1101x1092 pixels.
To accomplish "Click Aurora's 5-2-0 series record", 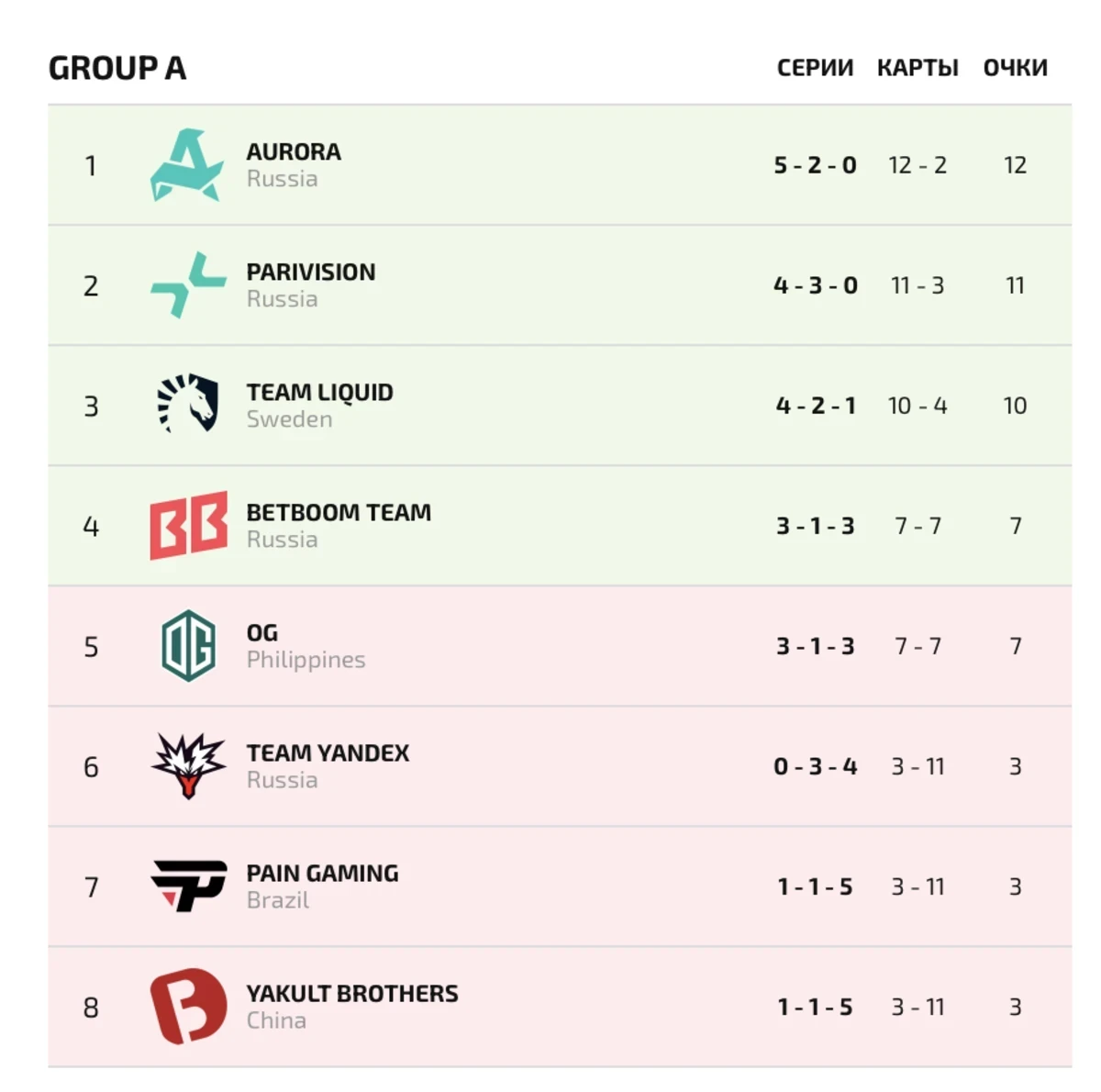I will click(815, 165).
